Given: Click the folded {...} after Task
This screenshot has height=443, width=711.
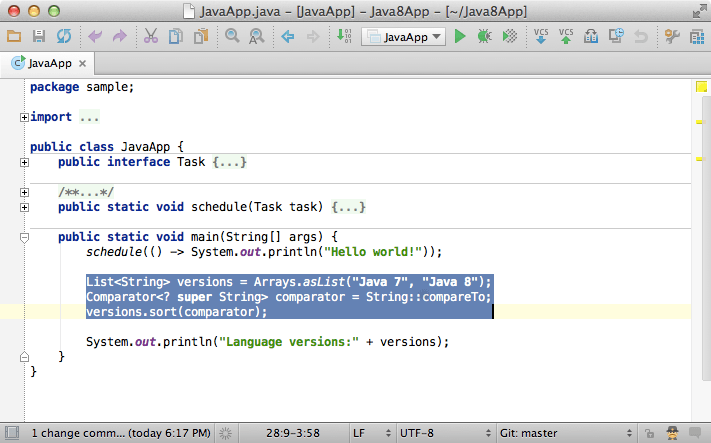Looking at the screenshot, I should pos(230,162).
